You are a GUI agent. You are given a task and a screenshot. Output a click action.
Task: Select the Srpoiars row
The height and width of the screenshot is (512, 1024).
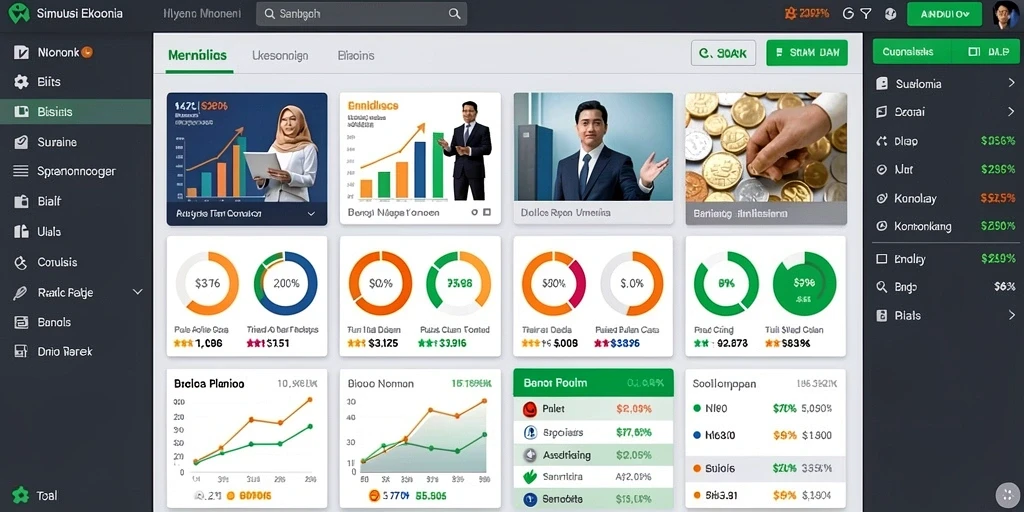point(593,432)
